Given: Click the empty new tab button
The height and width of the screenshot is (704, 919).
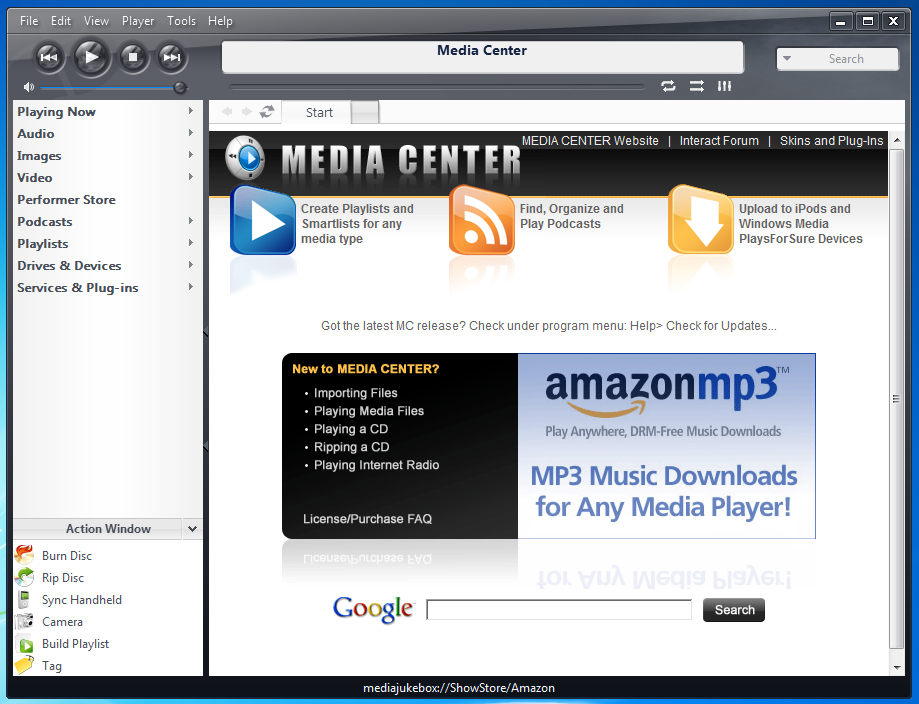Looking at the screenshot, I should 365,113.
